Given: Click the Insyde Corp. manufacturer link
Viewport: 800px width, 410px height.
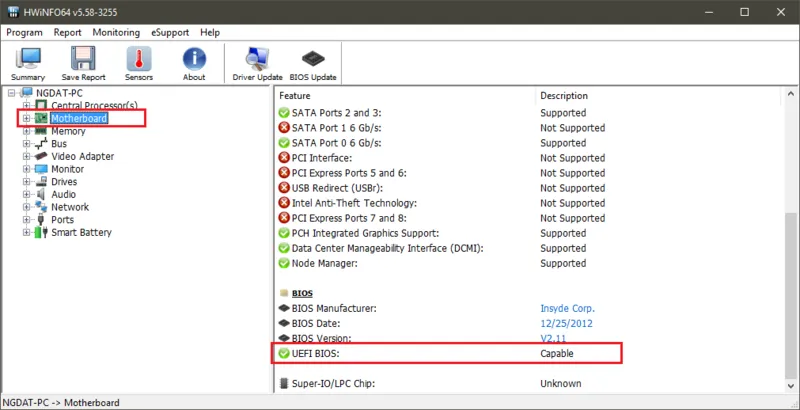Looking at the screenshot, I should pyautogui.click(x=567, y=309).
